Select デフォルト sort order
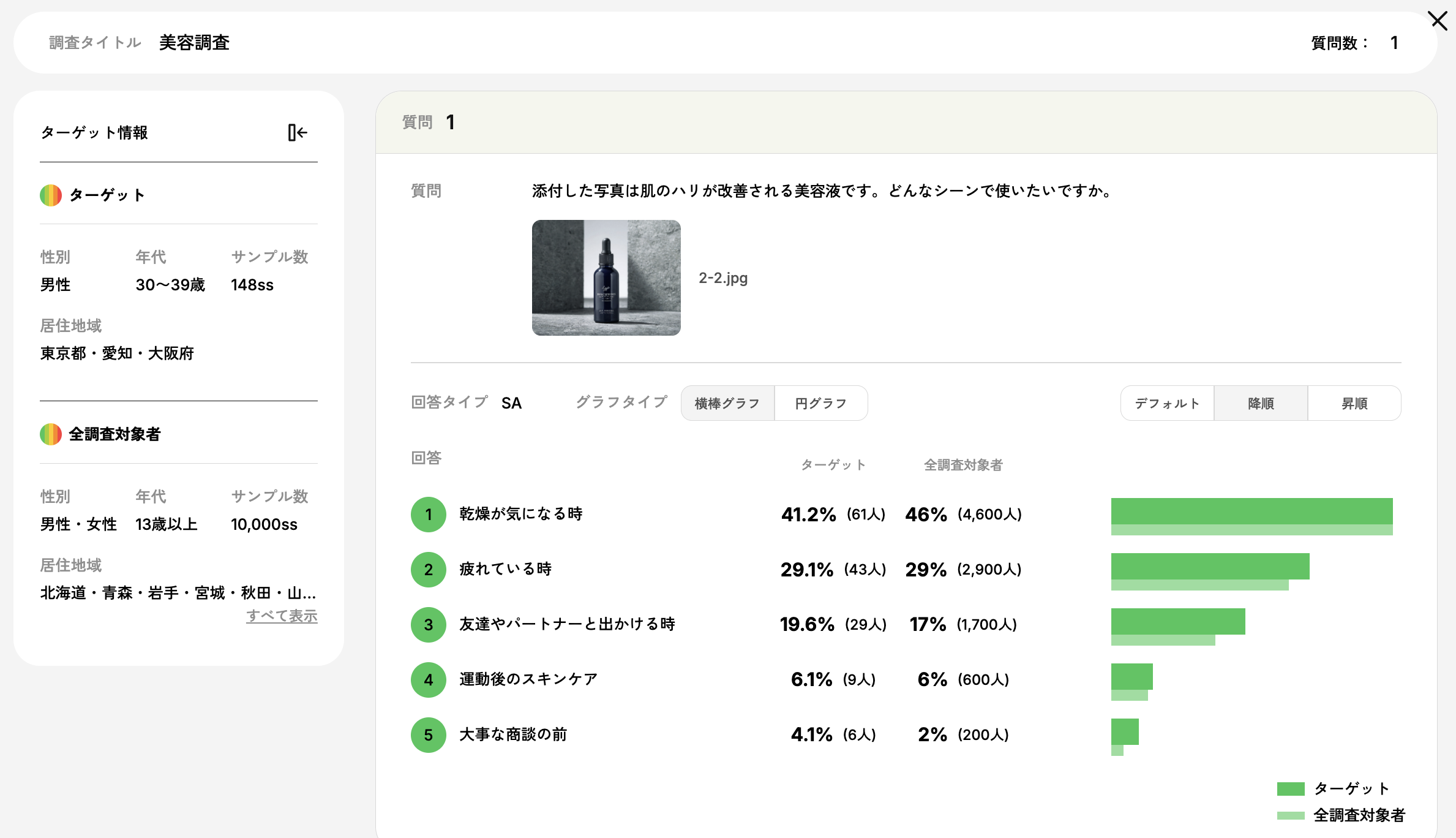The image size is (1456, 838). click(1167, 403)
